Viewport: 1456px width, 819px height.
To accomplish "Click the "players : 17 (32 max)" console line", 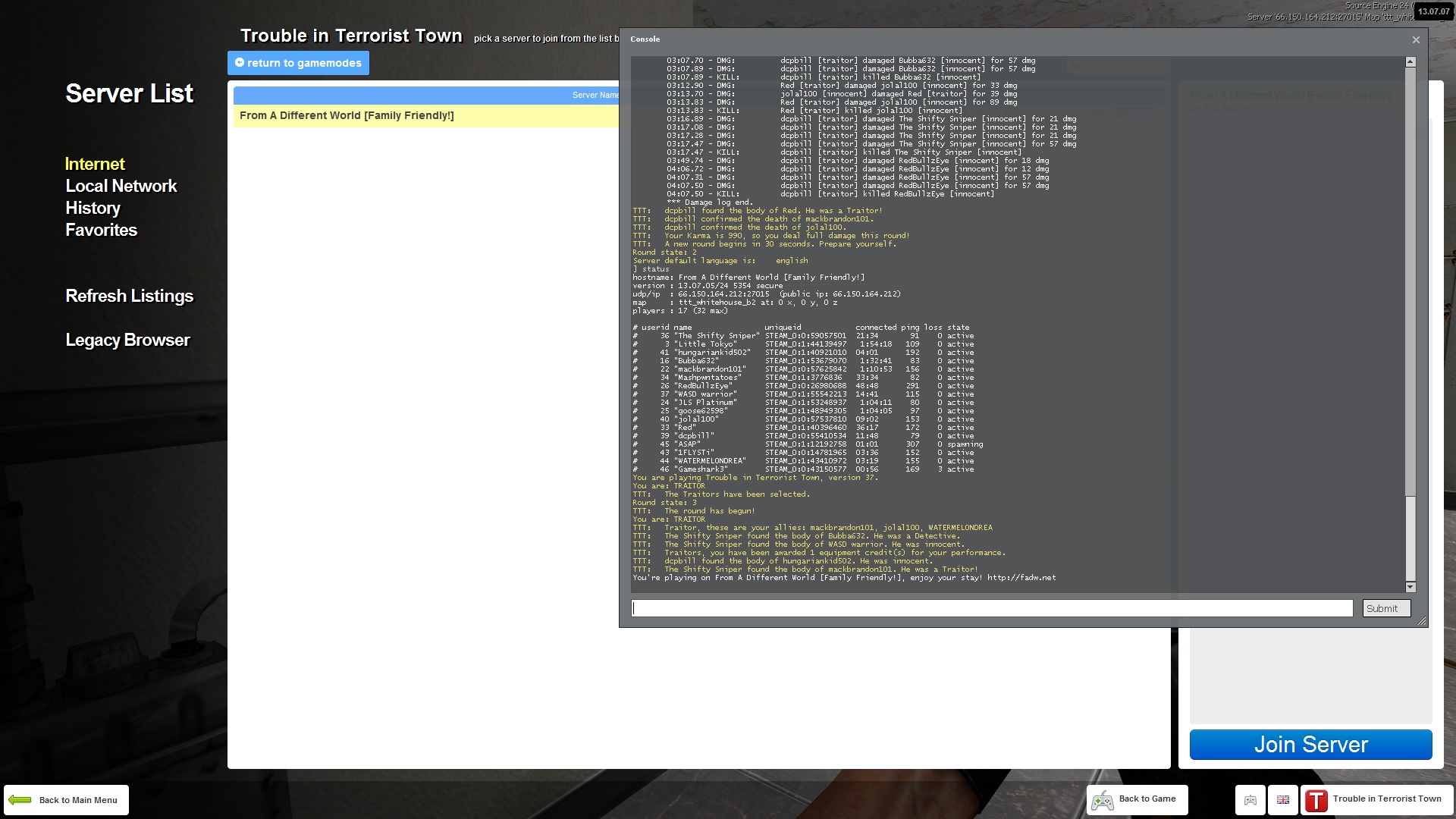I will click(x=680, y=311).
